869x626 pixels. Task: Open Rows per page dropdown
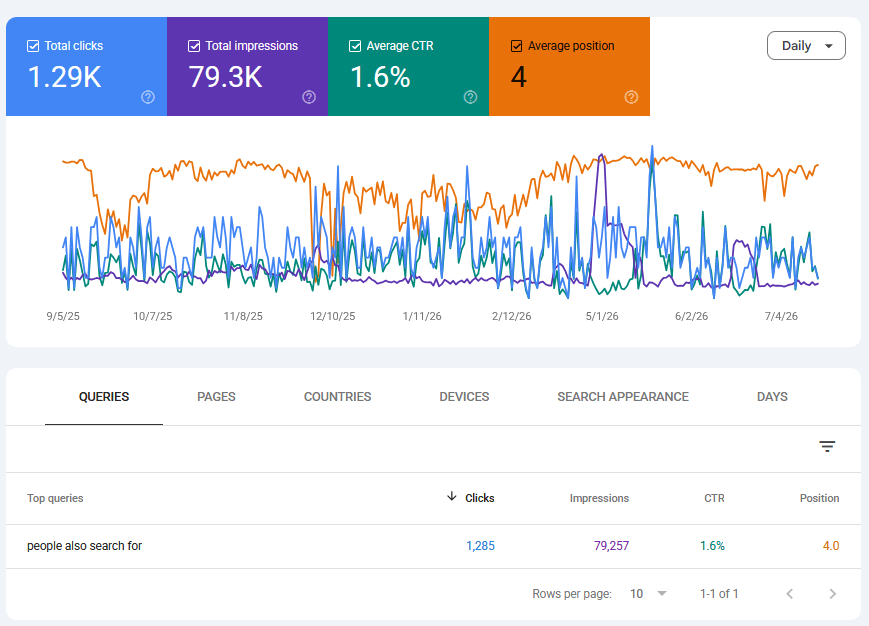coord(648,594)
